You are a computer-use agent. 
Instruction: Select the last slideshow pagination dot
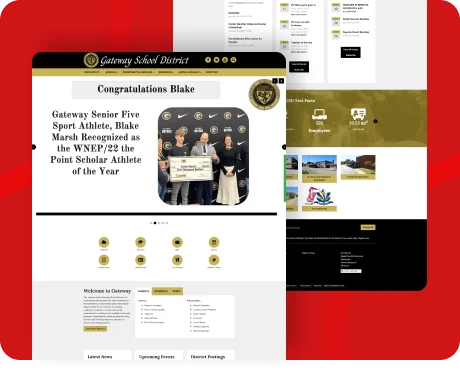[x=167, y=223]
